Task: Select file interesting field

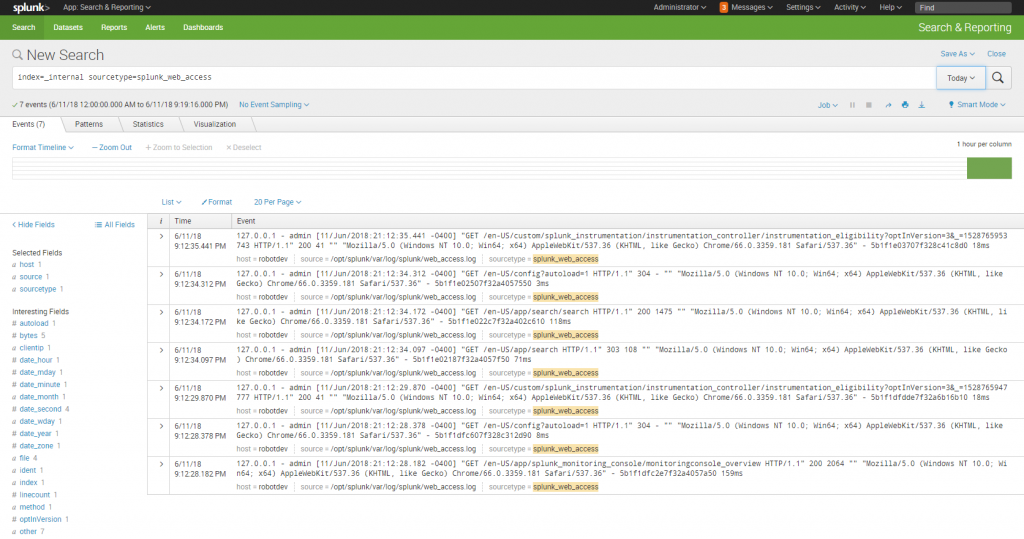Action: 25,458
